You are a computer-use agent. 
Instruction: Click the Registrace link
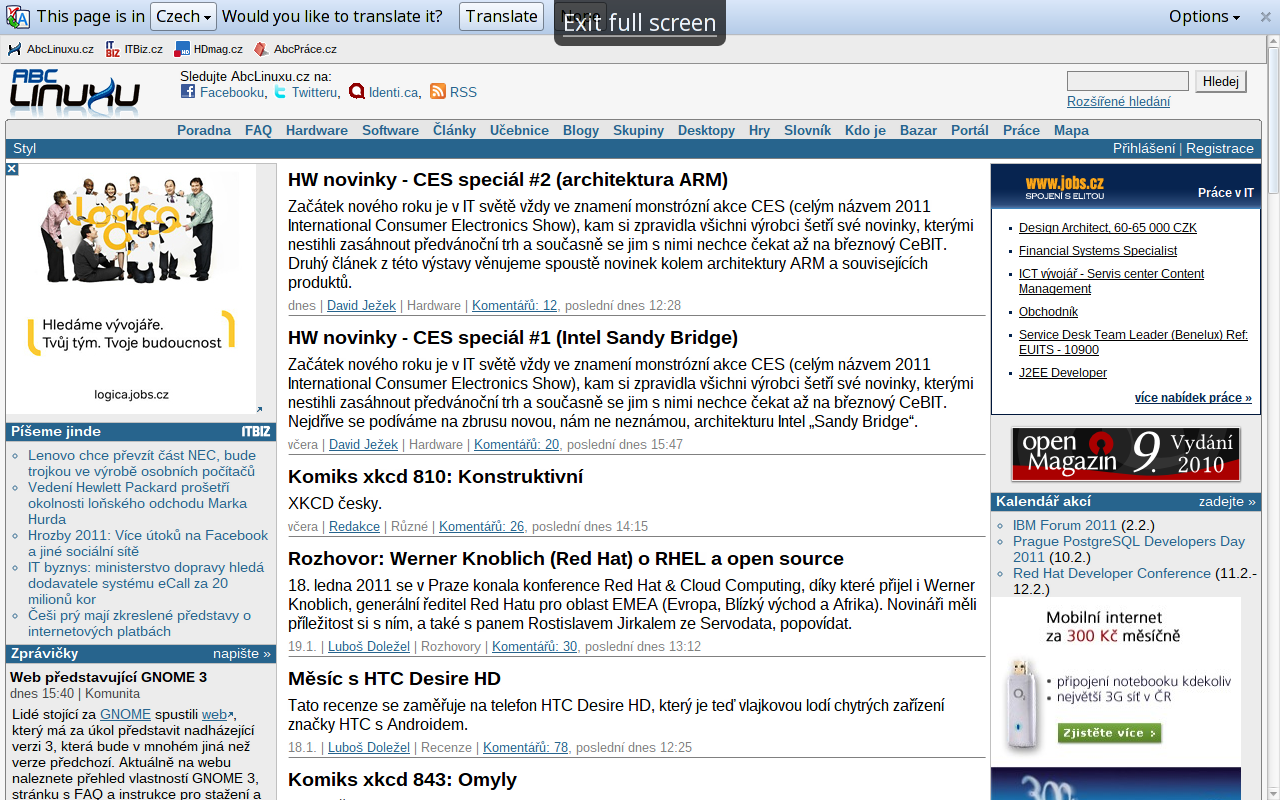click(1220, 149)
